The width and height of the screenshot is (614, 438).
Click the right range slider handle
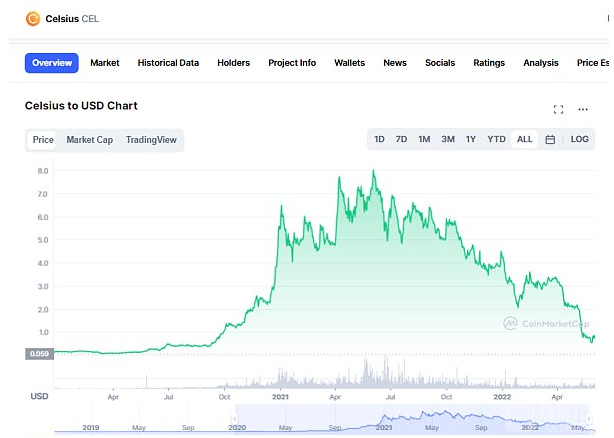tap(589, 419)
